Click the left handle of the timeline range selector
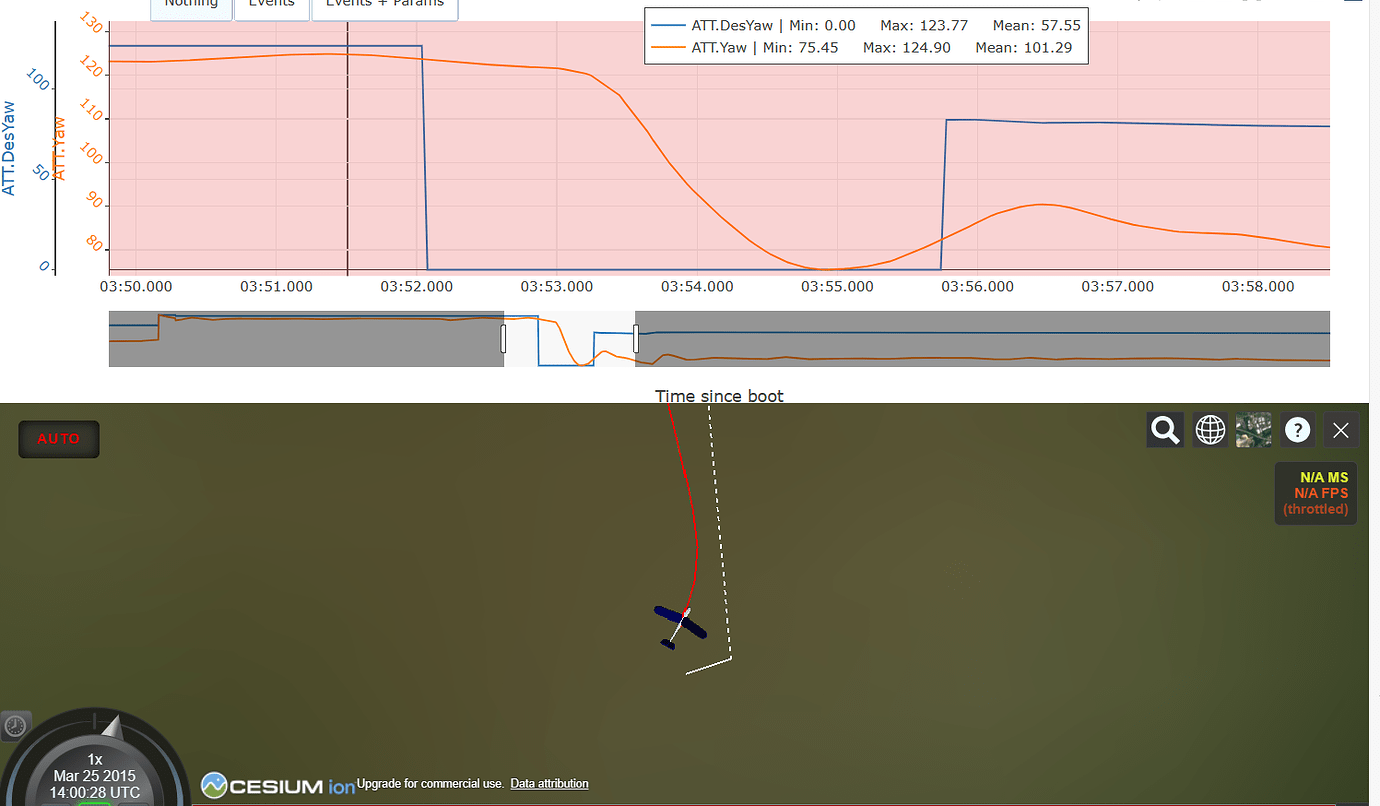 (503, 338)
